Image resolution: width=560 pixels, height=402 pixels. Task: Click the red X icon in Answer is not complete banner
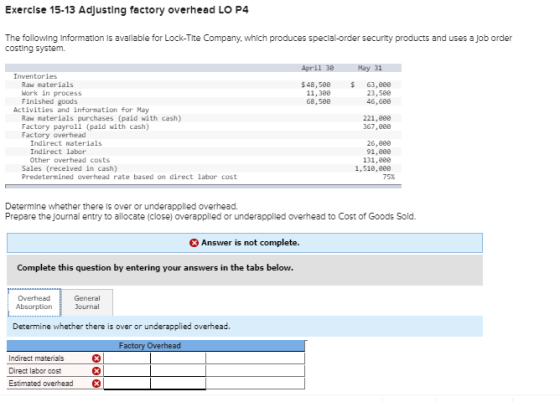click(x=194, y=243)
